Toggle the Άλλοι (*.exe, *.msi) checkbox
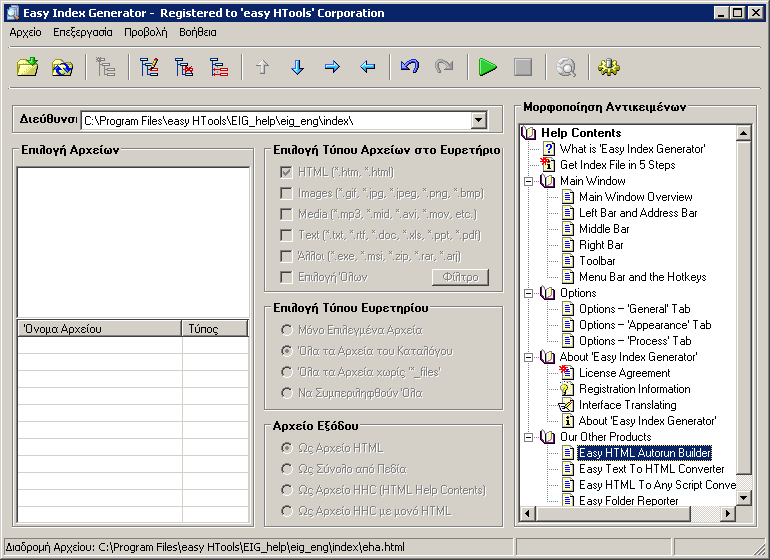This screenshot has width=770, height=560. [286, 256]
